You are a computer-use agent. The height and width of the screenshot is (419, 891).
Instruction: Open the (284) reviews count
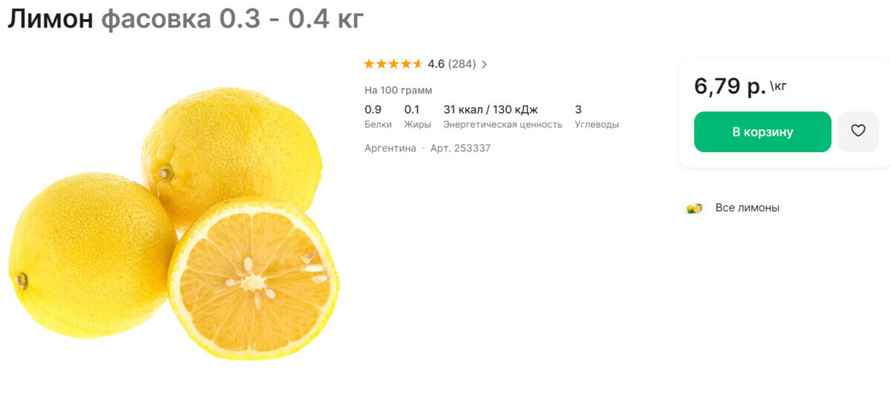pos(462,64)
